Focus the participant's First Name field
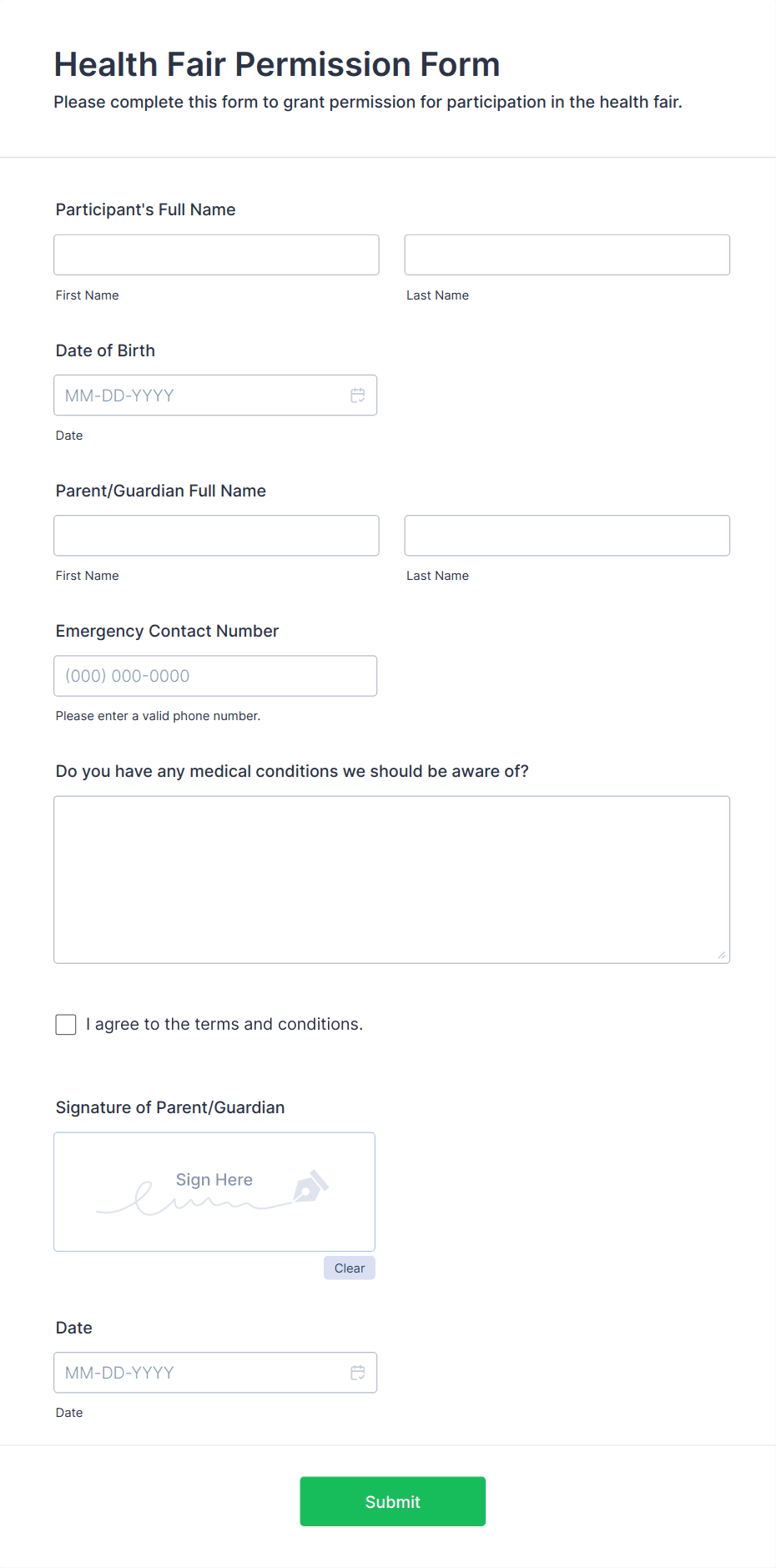776x1568 pixels. click(x=215, y=255)
